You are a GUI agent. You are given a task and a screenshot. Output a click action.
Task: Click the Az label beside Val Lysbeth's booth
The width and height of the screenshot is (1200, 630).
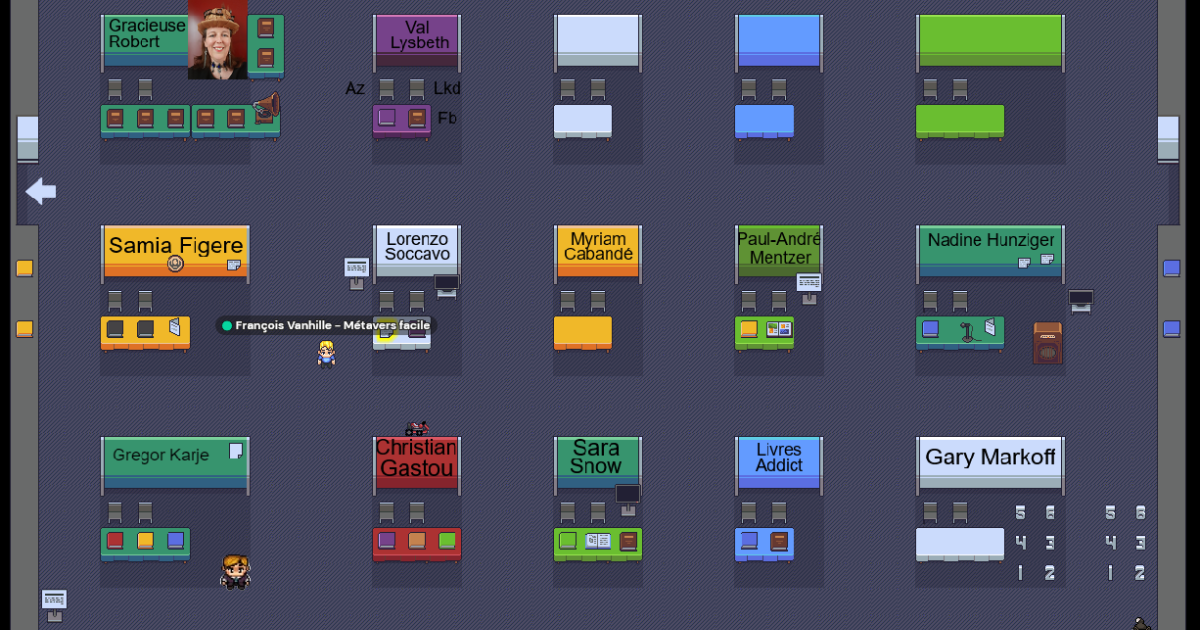pyautogui.click(x=355, y=88)
